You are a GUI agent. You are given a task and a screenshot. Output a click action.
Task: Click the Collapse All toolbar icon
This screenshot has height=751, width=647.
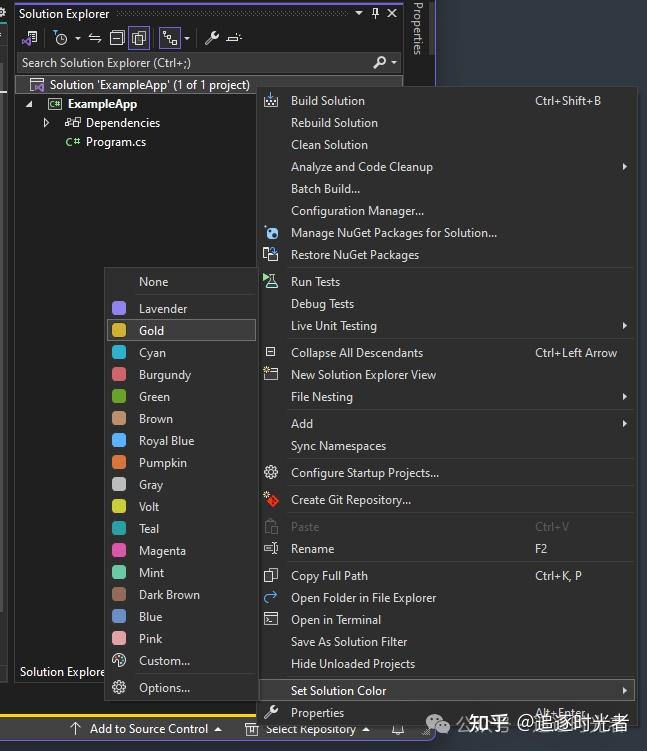coord(117,38)
